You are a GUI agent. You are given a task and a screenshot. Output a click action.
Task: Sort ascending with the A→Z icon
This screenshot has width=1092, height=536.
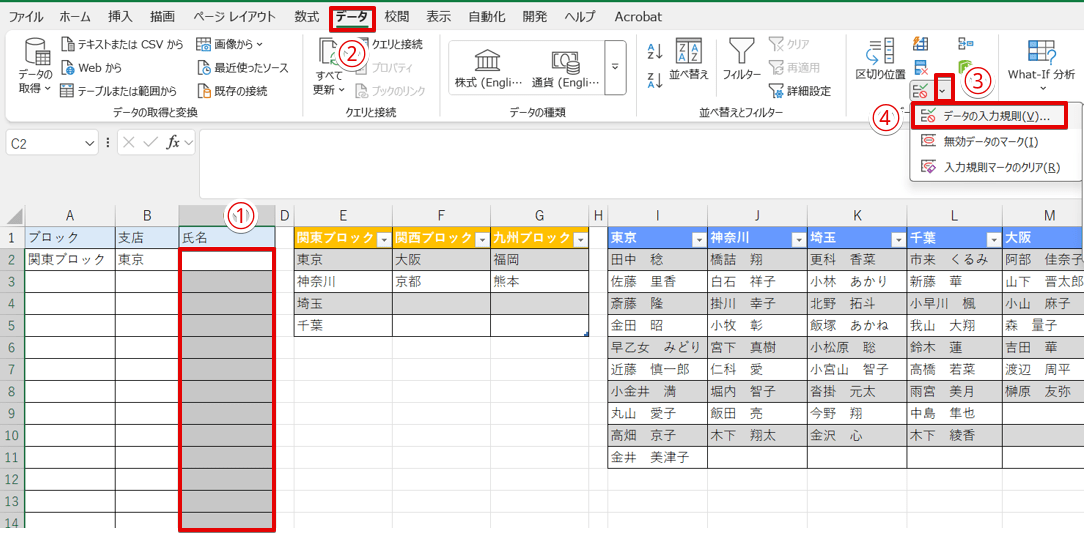coord(655,50)
